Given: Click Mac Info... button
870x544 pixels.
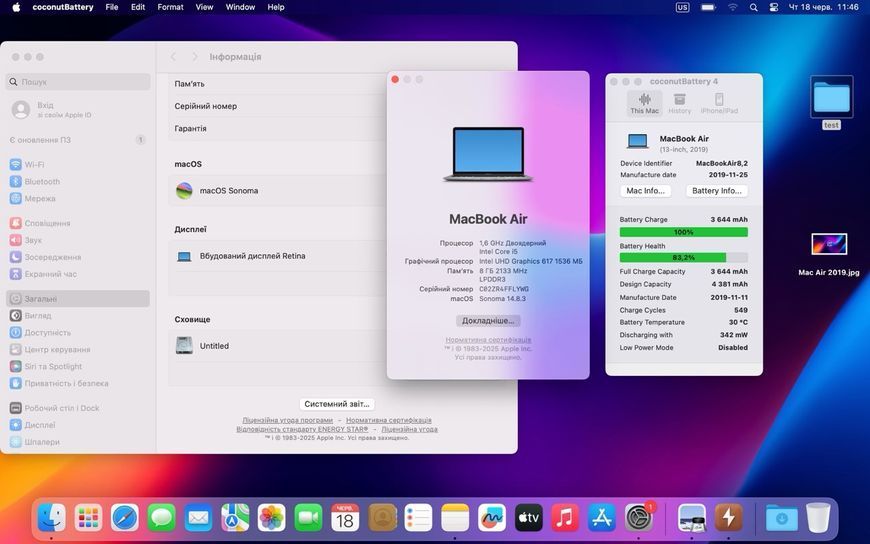Looking at the screenshot, I should point(645,190).
